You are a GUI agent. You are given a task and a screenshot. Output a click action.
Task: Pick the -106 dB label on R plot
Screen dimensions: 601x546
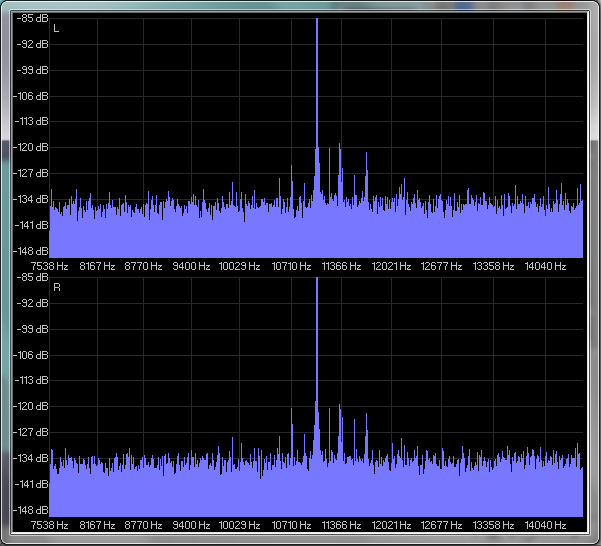(x=31, y=355)
